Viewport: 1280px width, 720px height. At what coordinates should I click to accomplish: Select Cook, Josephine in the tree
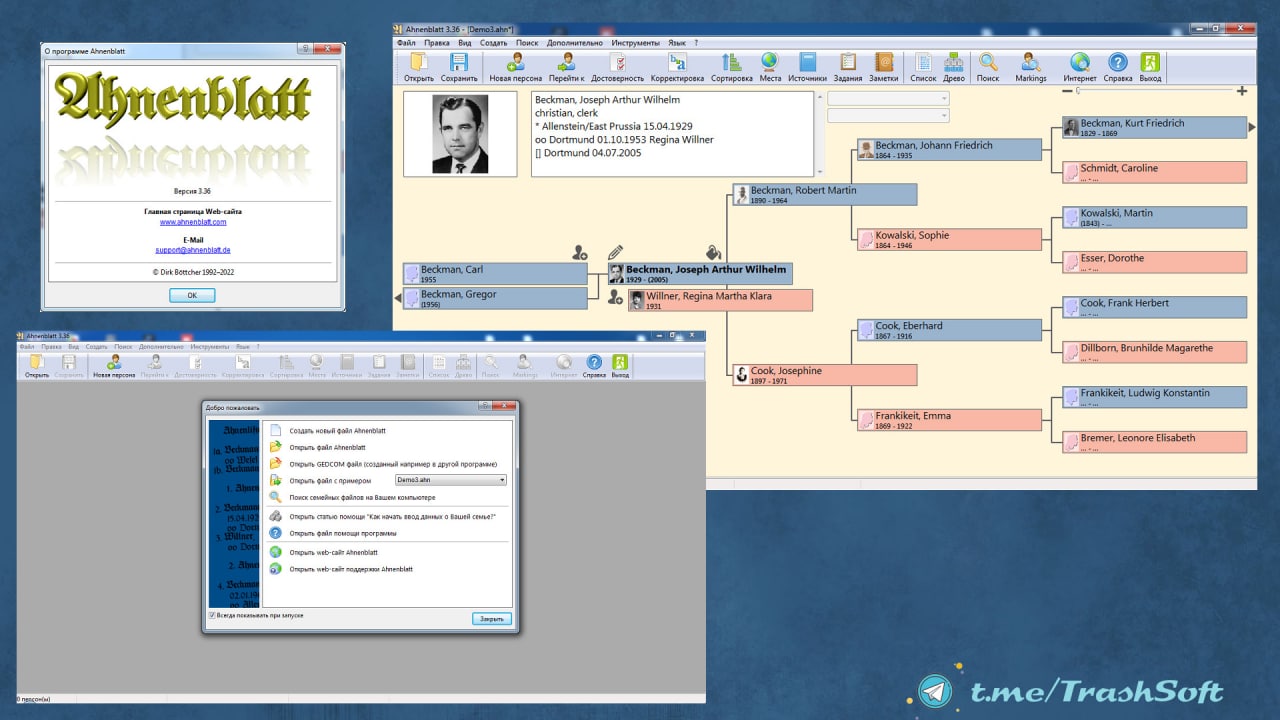coord(824,375)
